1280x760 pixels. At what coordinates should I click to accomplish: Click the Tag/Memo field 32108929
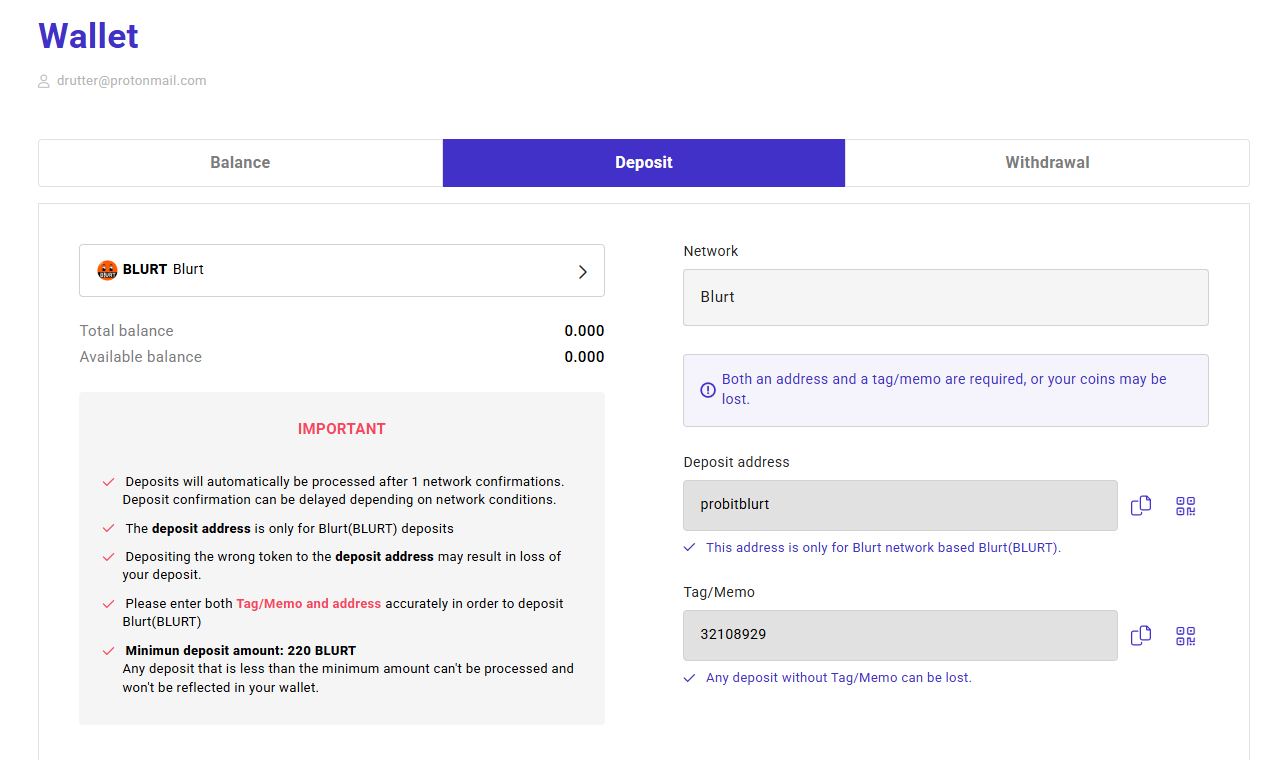pyautogui.click(x=900, y=635)
